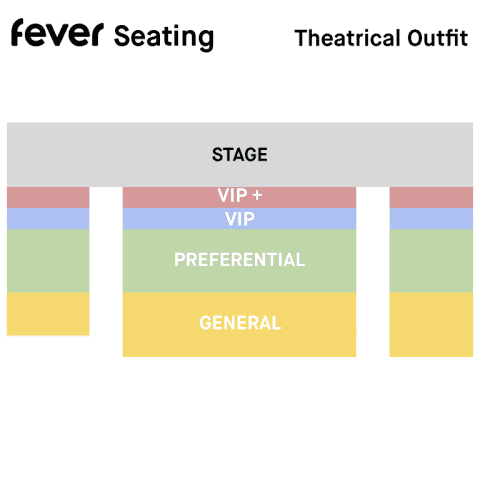Screen dimensions: 480x480
Task: Pick the right green preferential block
Action: (431, 261)
